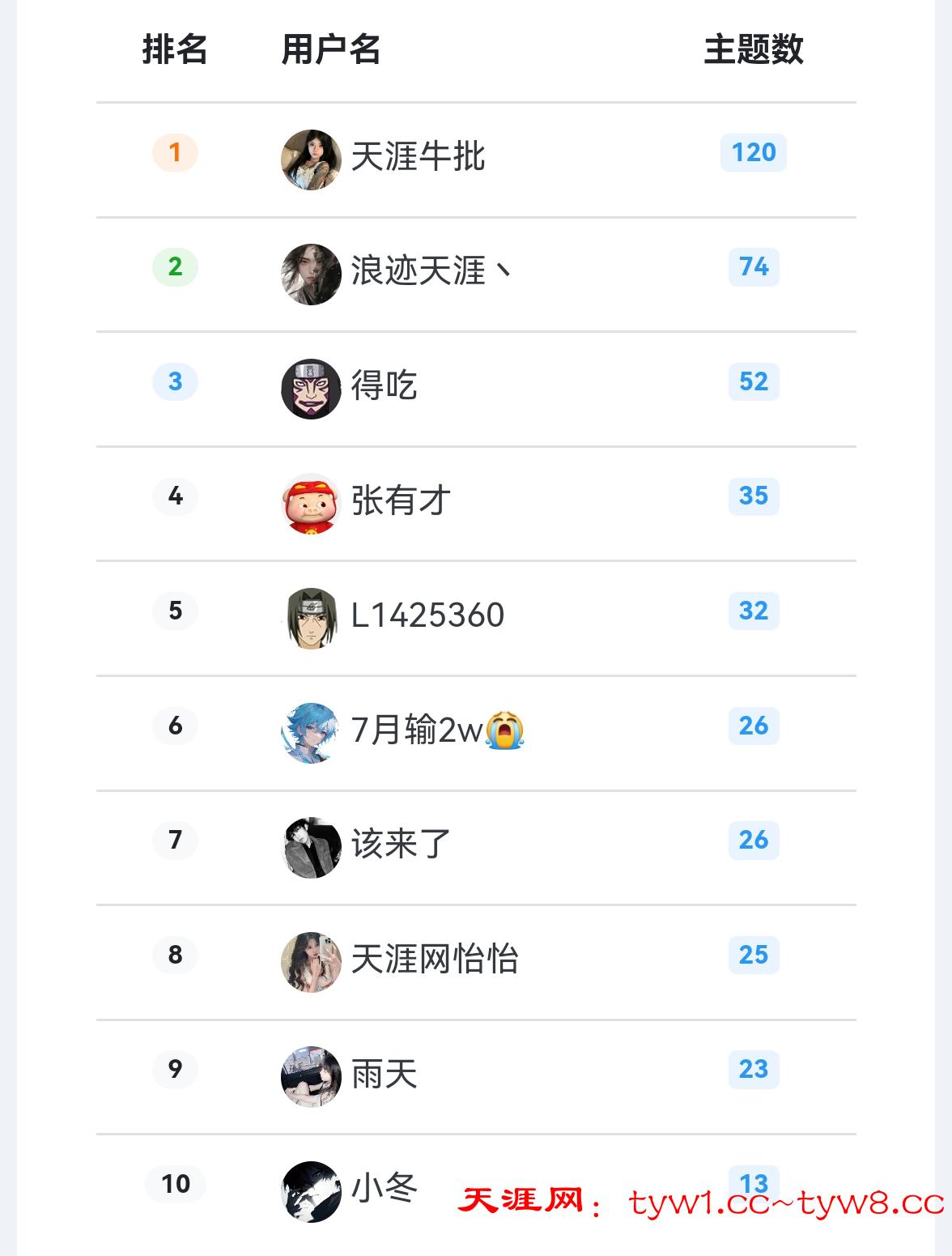Image resolution: width=952 pixels, height=1256 pixels.
Task: Click 该来了's black-and-white avatar
Action: tap(311, 847)
